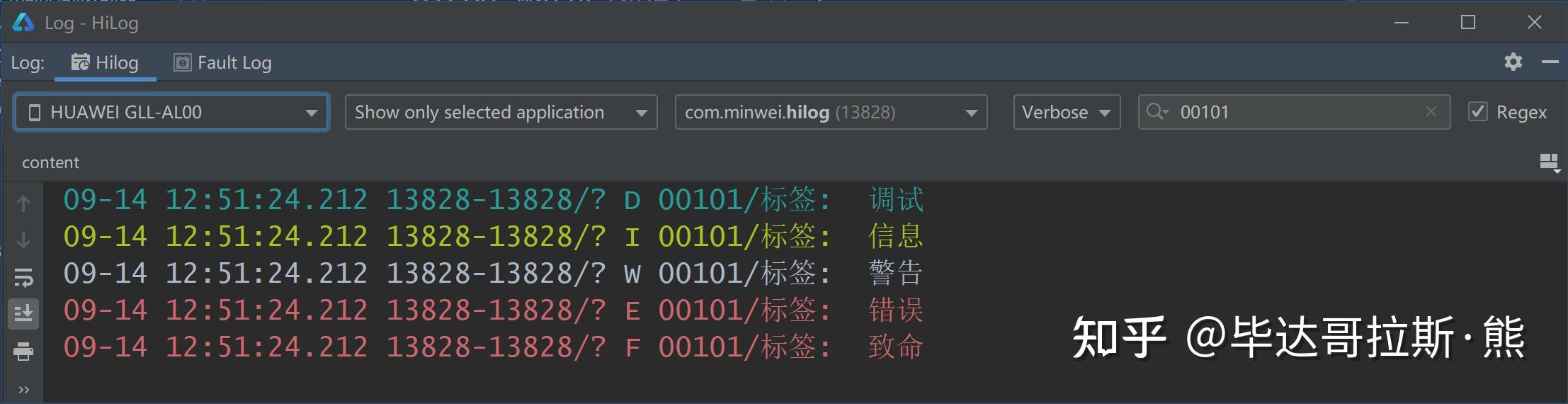Viewport: 1568px width, 404px height.
Task: Open the Verbose log level dropdown
Action: (1066, 112)
